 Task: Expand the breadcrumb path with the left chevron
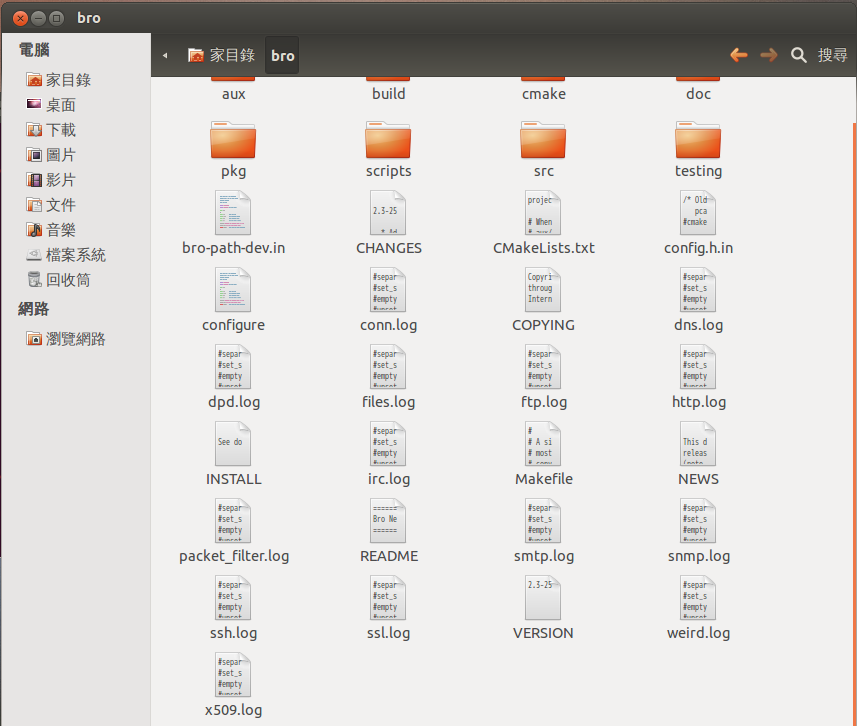(x=164, y=55)
